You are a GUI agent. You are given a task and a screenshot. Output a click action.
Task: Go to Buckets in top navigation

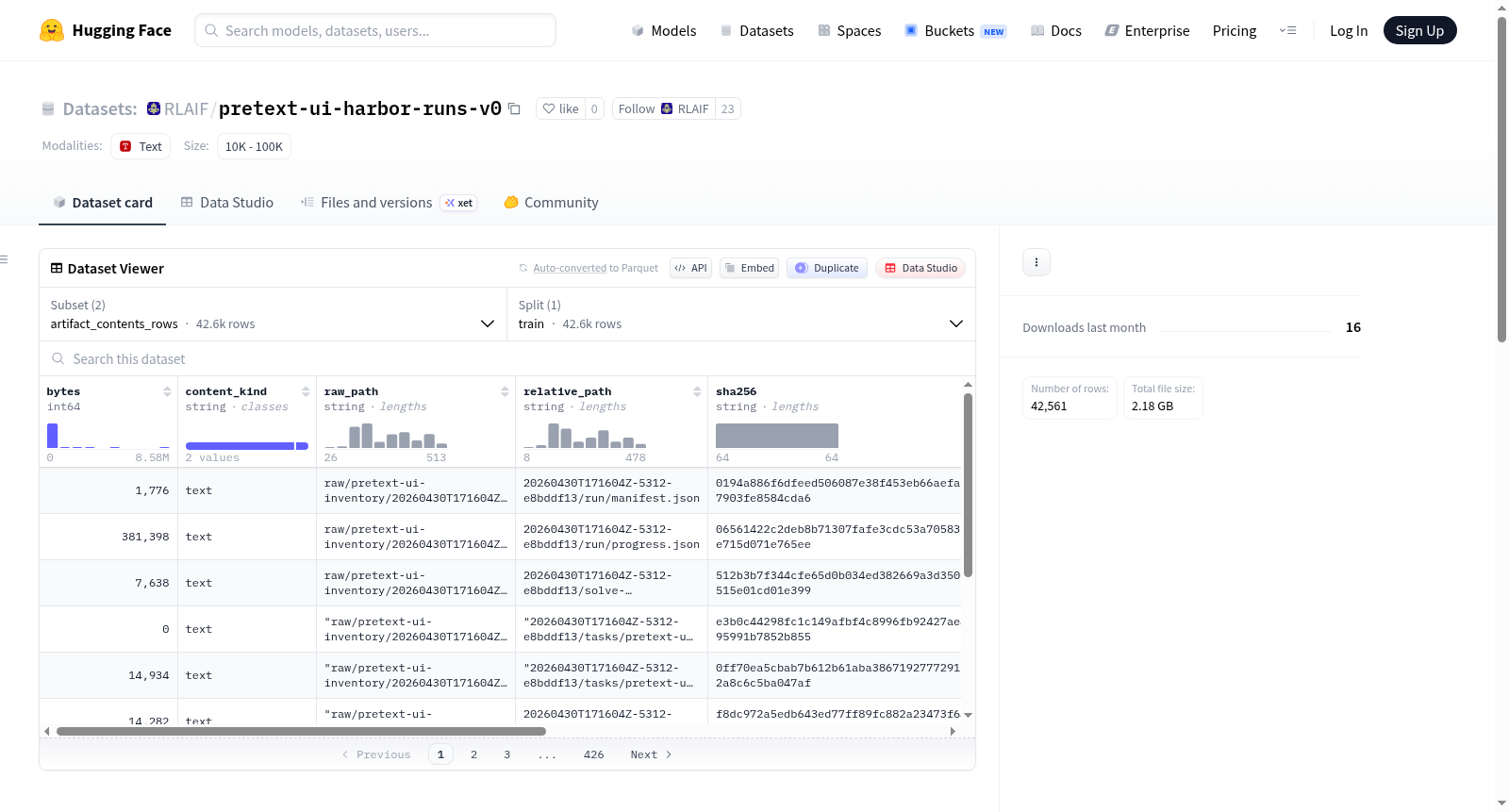(x=955, y=30)
